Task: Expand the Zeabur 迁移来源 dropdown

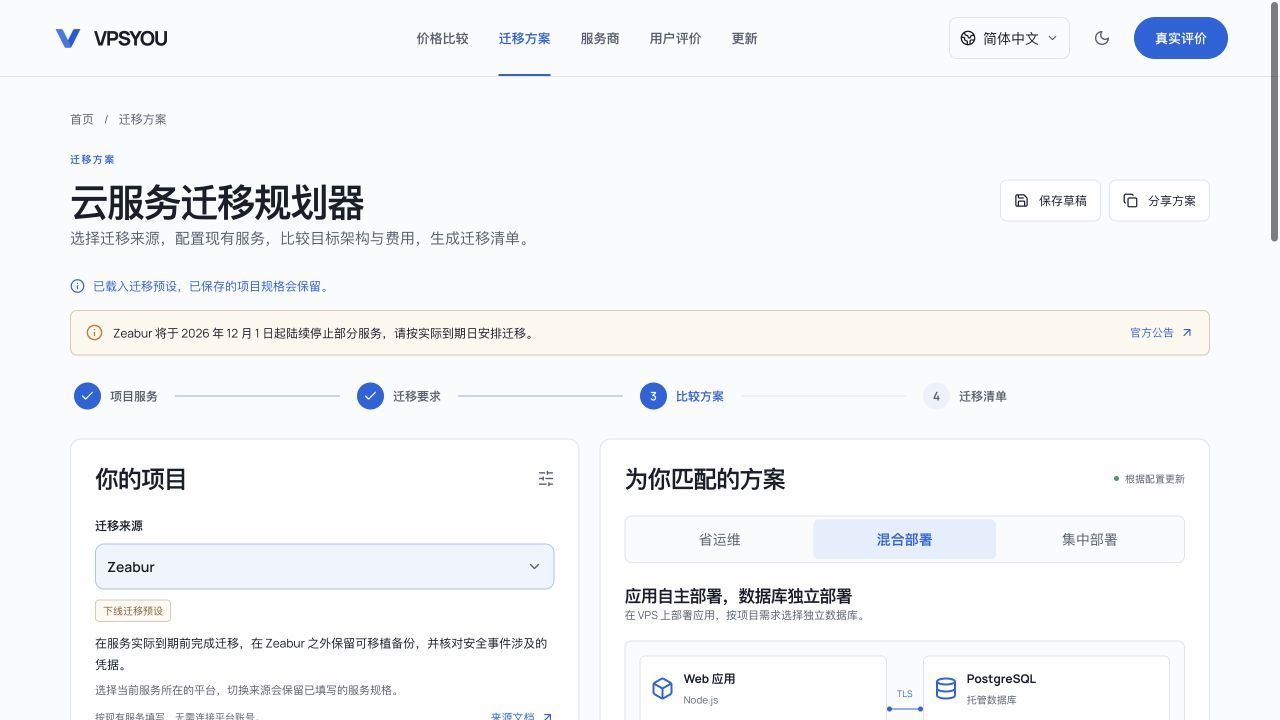Action: 324,567
